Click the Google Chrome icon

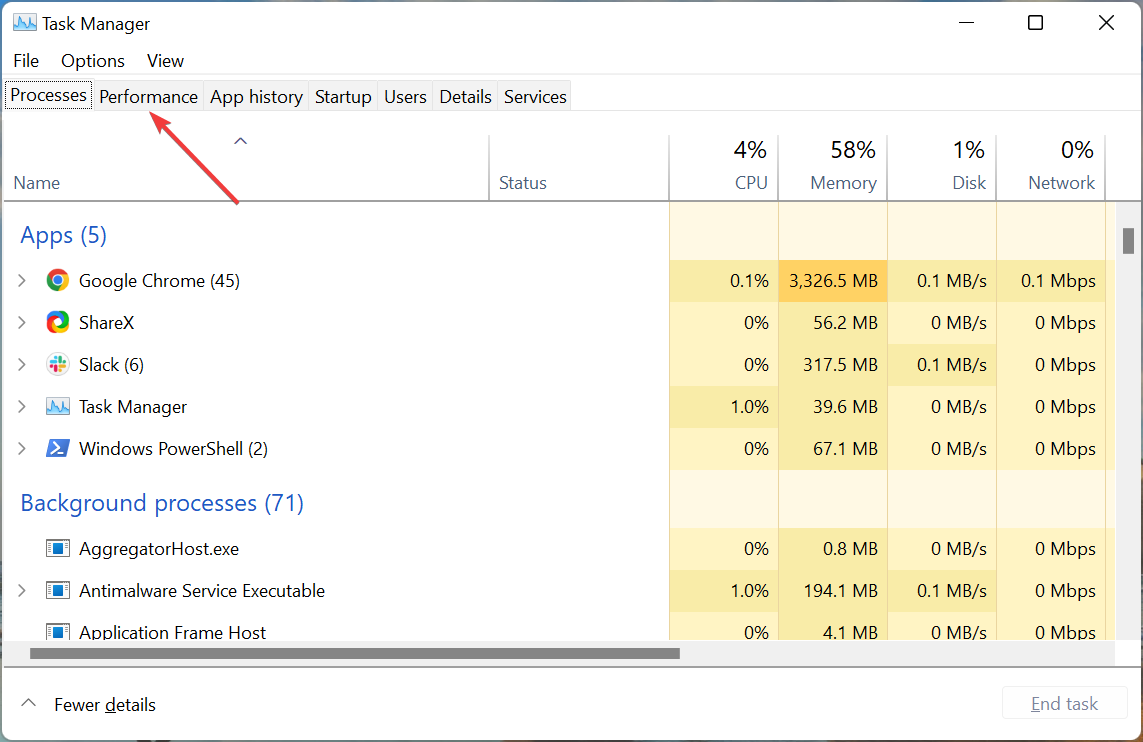point(58,281)
